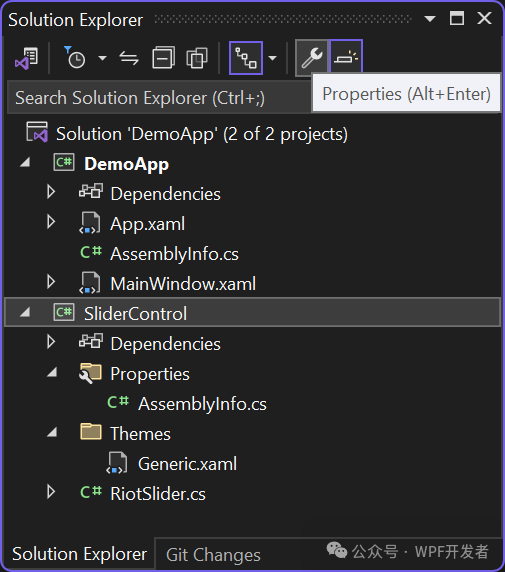The width and height of the screenshot is (505, 572).
Task: Toggle the Preview Selected Items button
Action: (346, 57)
